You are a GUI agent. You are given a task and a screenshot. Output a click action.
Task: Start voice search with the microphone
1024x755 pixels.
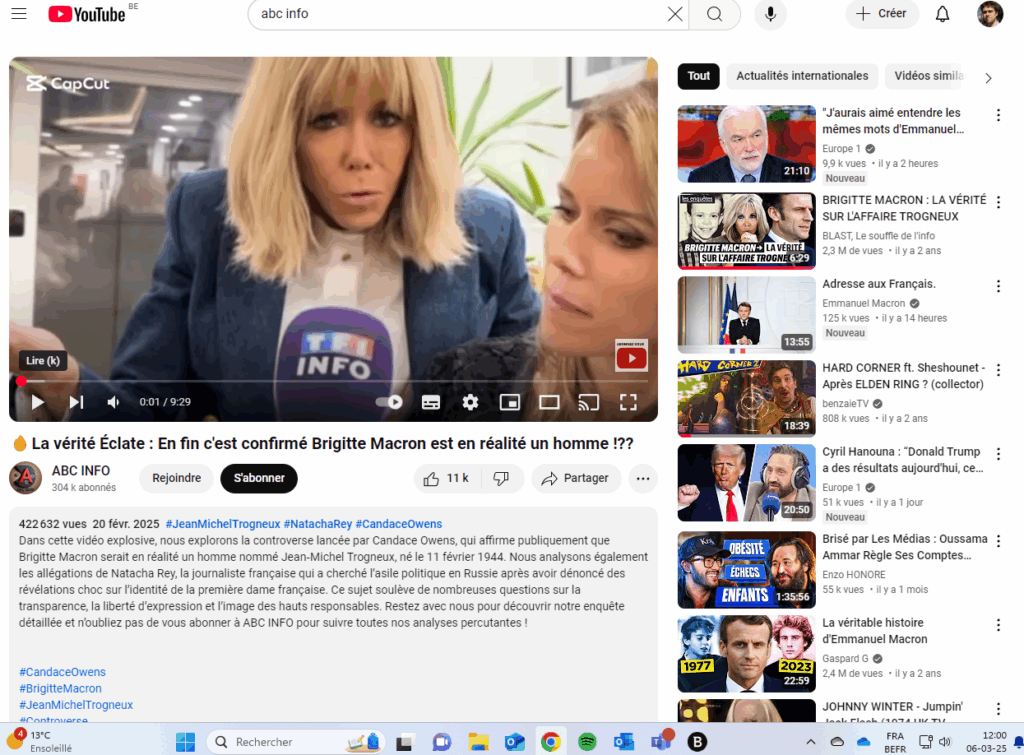tap(771, 14)
